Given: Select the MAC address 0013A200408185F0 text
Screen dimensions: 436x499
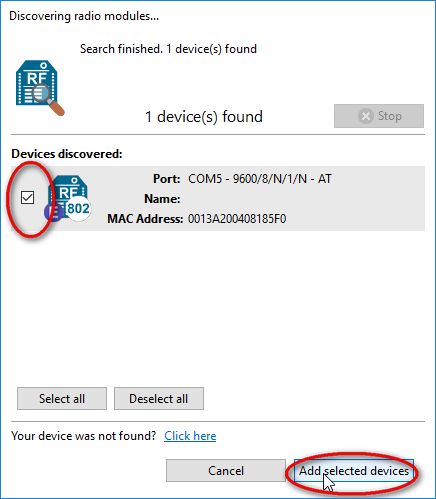Looking at the screenshot, I should click(237, 219).
